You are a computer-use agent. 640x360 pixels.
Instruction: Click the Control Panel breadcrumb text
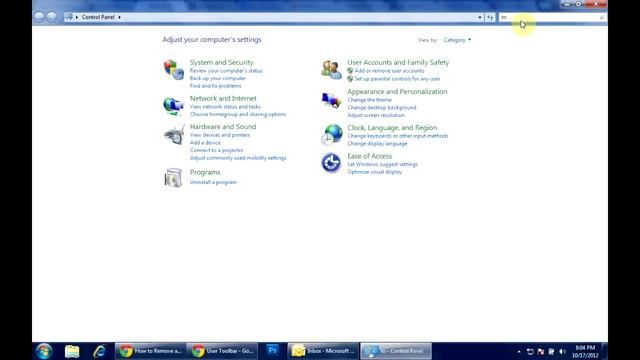point(98,17)
